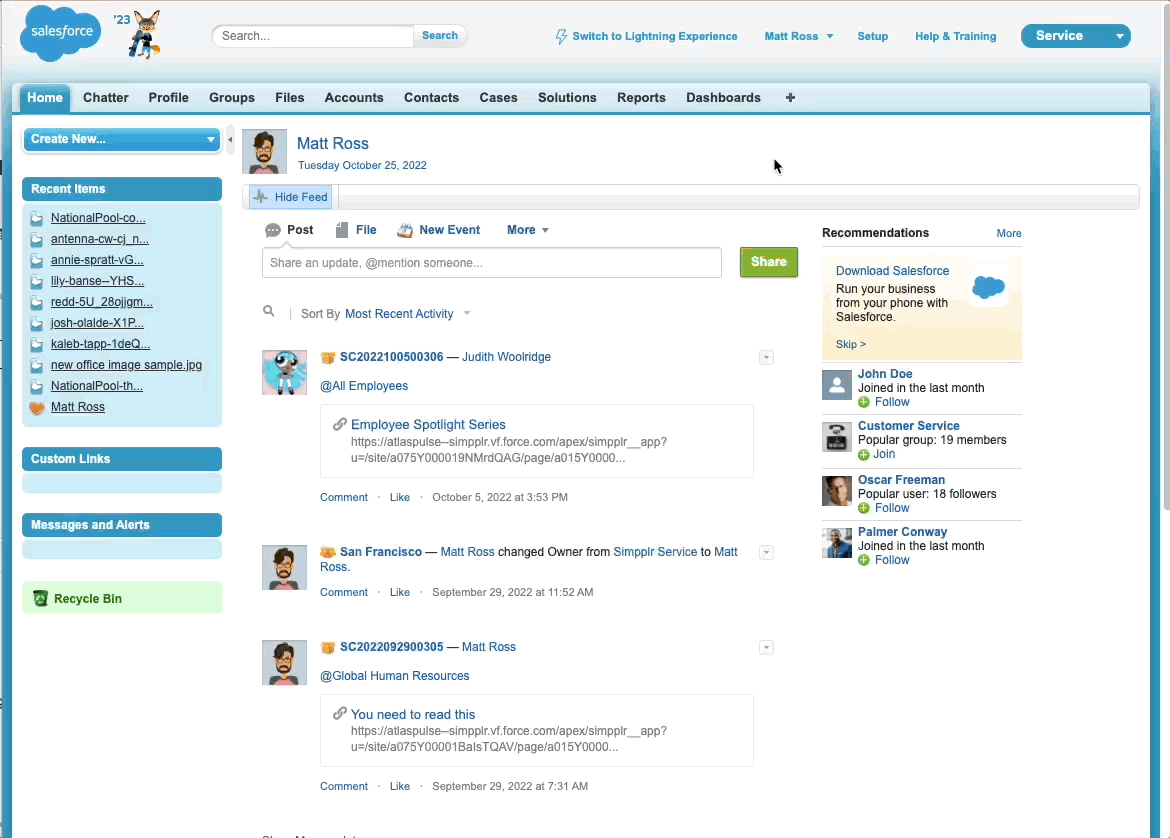Click the Salesforce cloud logo
Screen dimensions: 1170x838
point(60,33)
